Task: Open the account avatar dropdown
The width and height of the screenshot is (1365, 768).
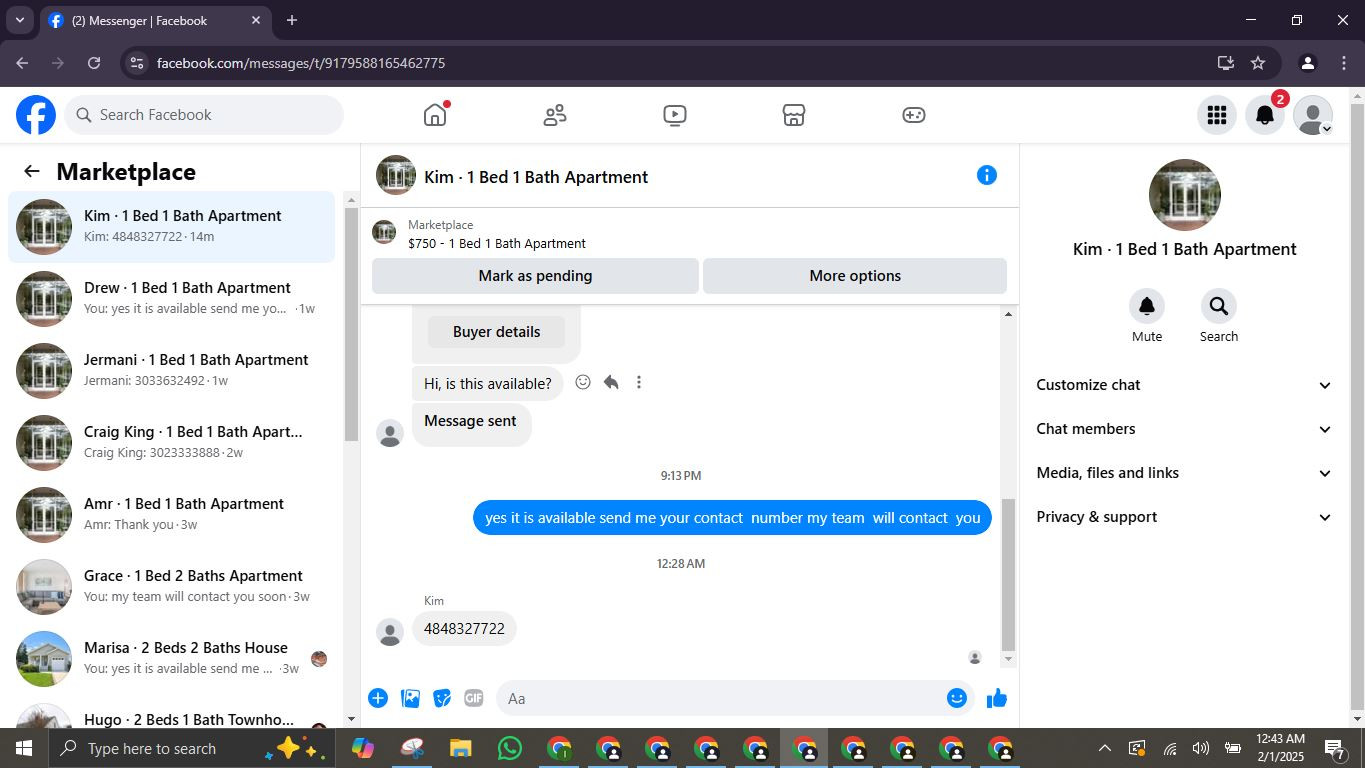Action: point(1313,115)
